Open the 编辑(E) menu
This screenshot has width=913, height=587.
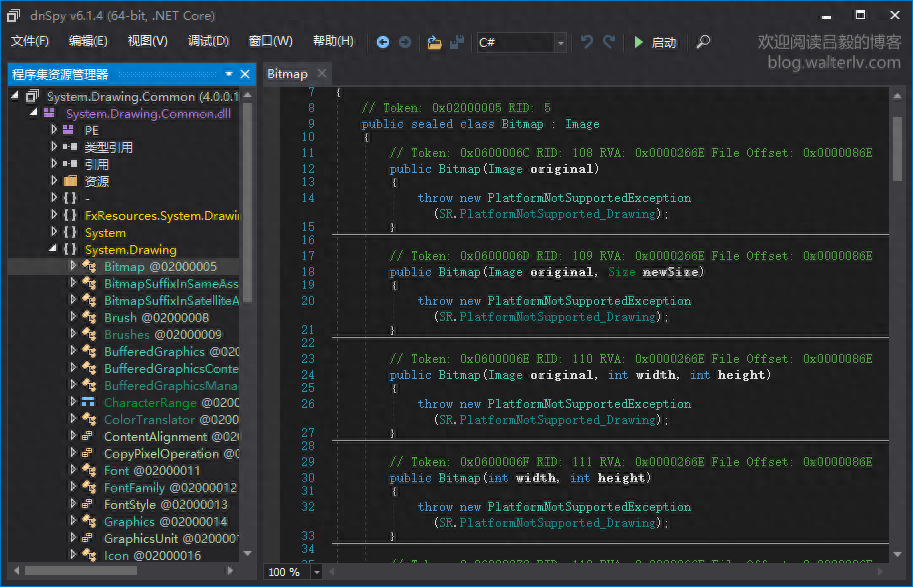click(x=88, y=41)
